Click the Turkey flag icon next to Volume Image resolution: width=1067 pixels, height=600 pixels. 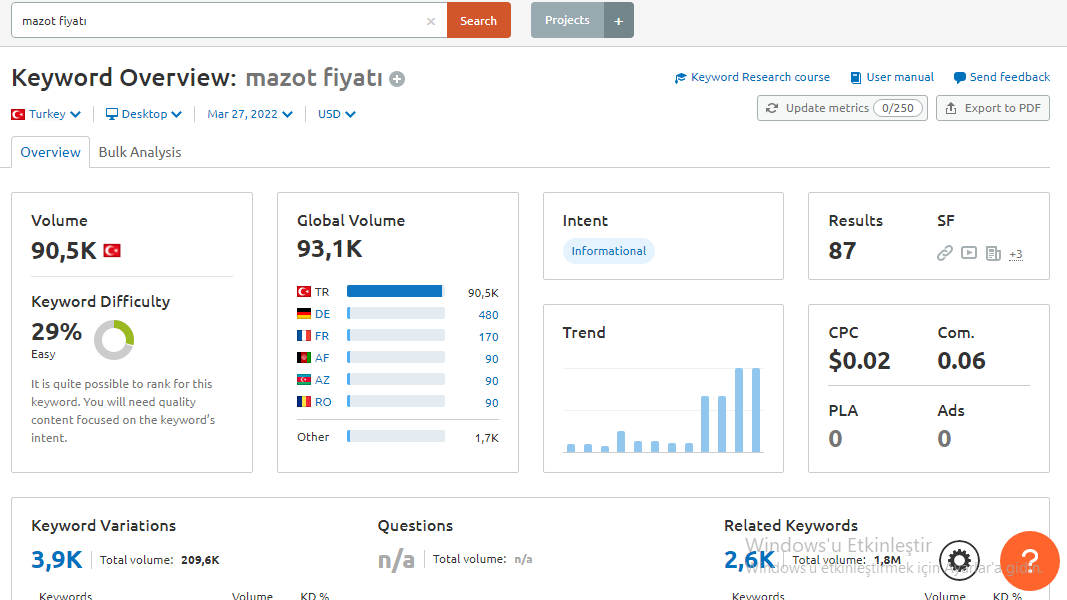(x=112, y=251)
